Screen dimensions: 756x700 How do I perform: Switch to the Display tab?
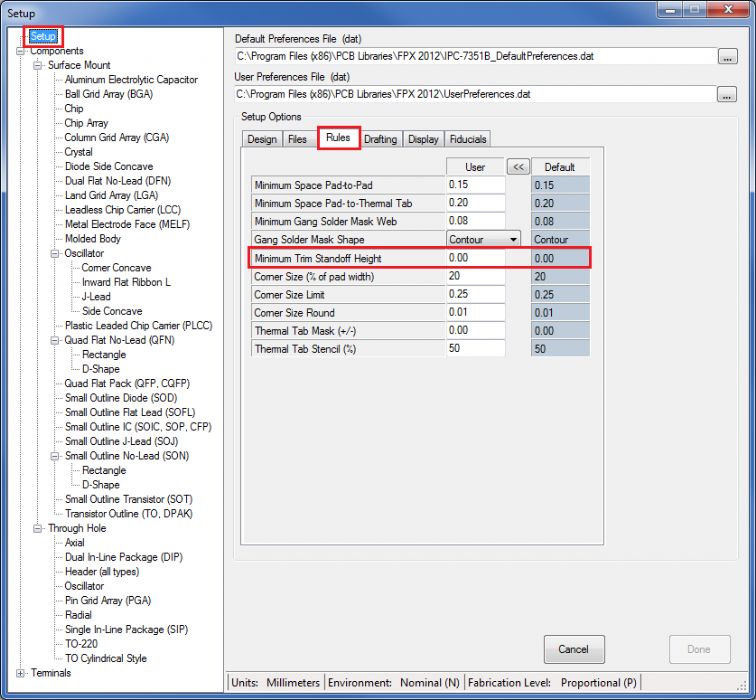coord(423,139)
